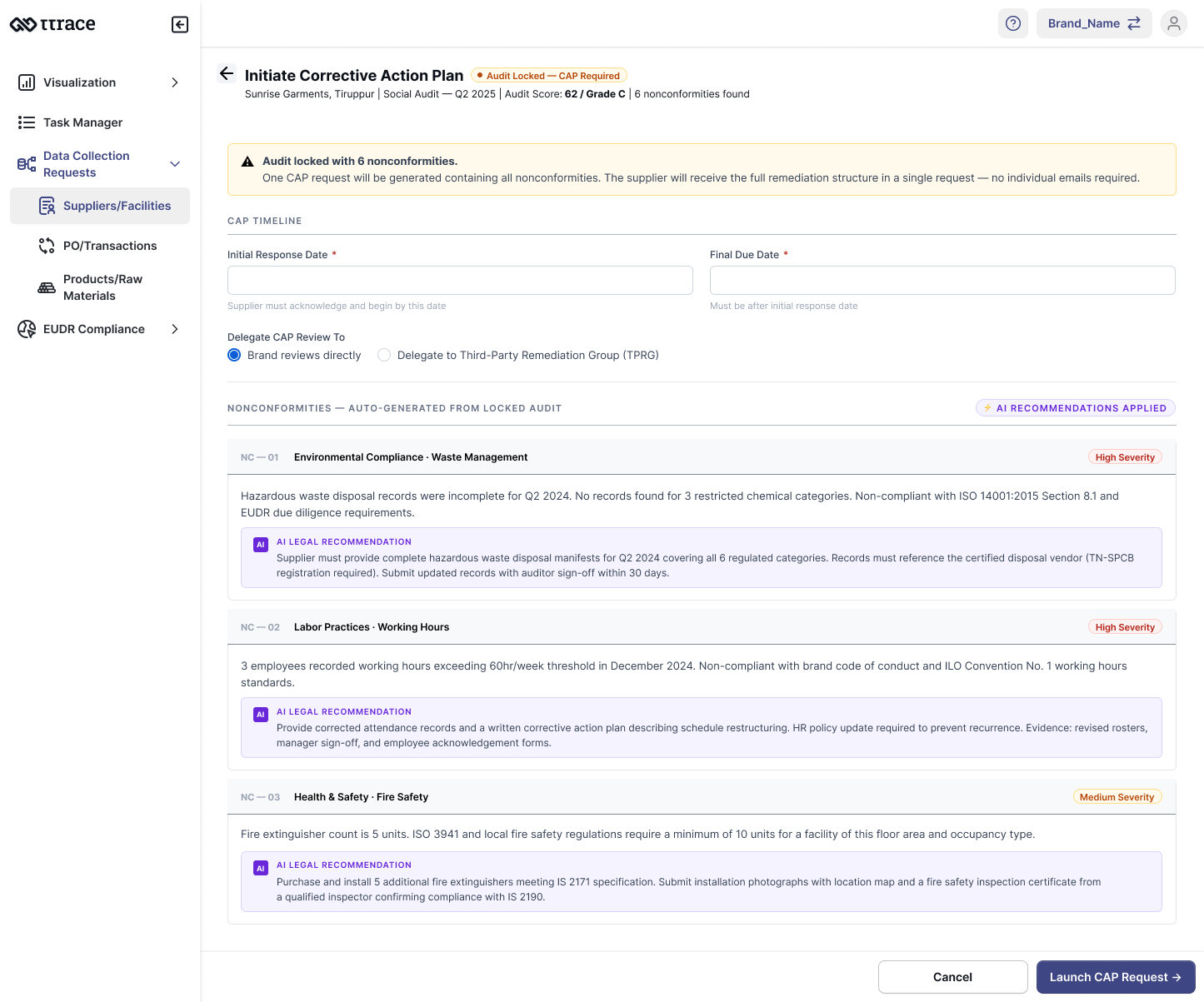Click the NC — 03 label
The height and width of the screenshot is (1002, 1204).
[x=260, y=797]
